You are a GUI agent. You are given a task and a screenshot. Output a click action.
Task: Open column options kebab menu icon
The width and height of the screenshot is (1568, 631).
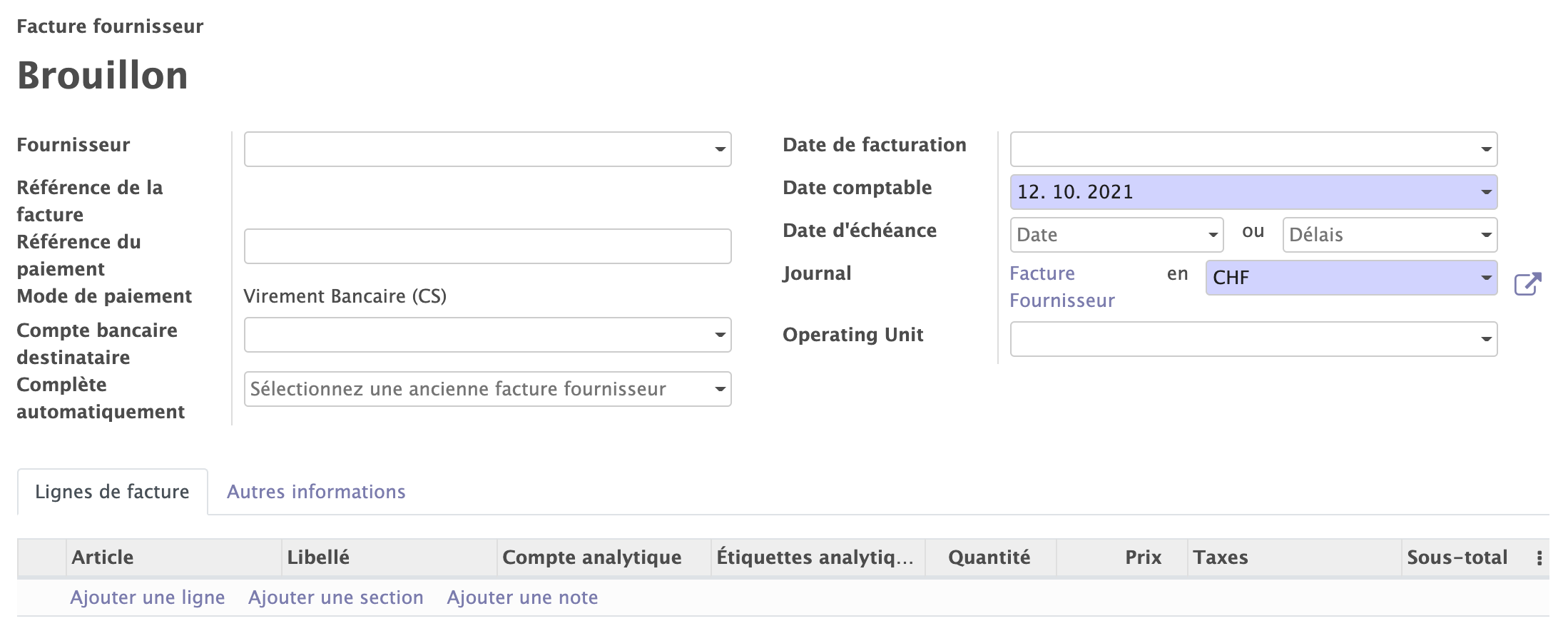pos(1539,558)
